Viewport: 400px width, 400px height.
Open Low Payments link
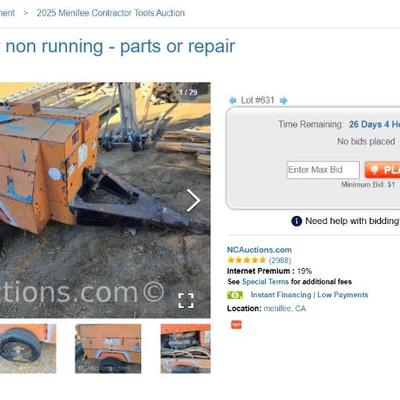click(x=343, y=295)
